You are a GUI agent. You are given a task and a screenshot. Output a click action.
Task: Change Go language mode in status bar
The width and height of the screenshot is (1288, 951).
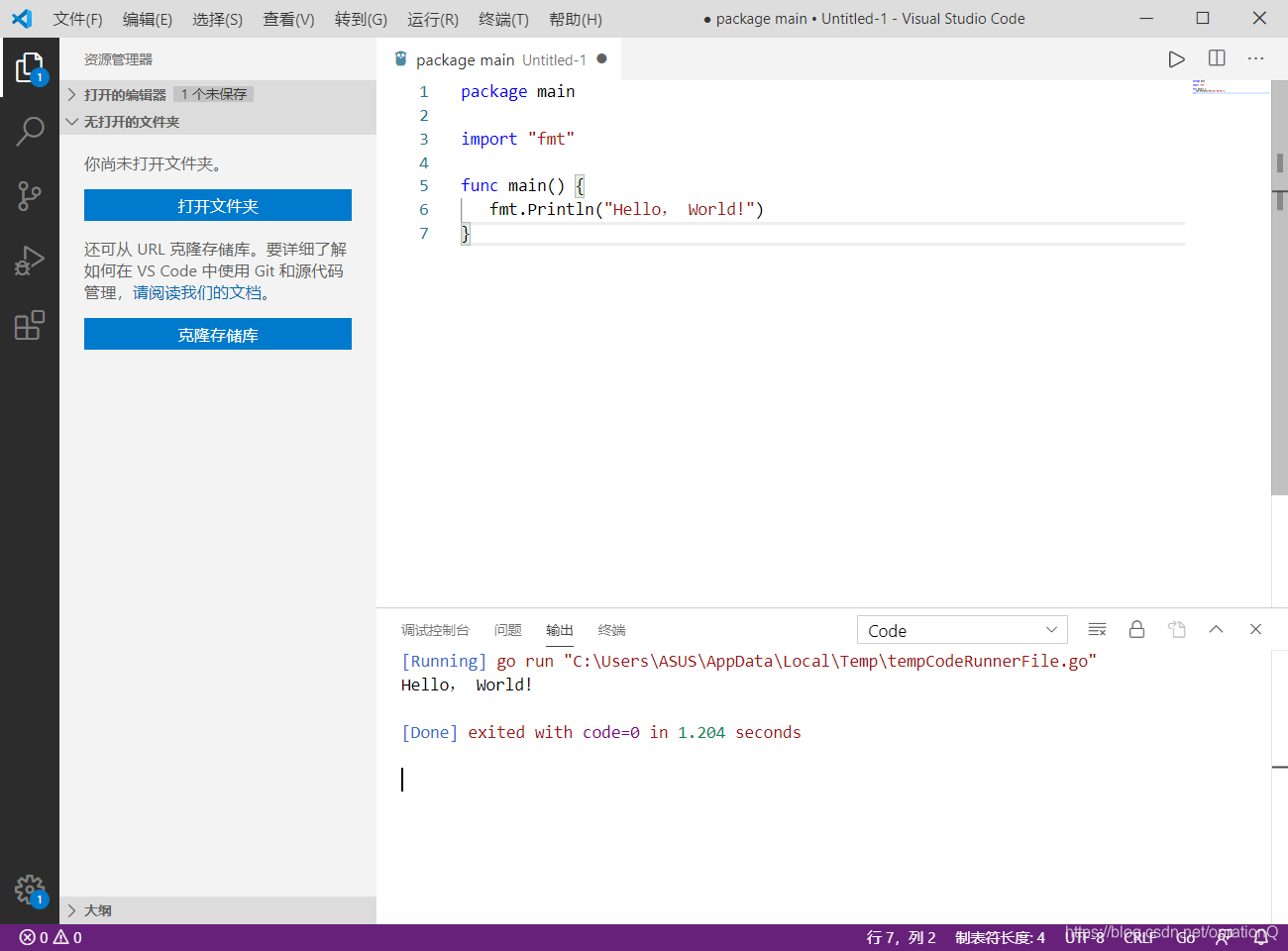tap(1186, 937)
